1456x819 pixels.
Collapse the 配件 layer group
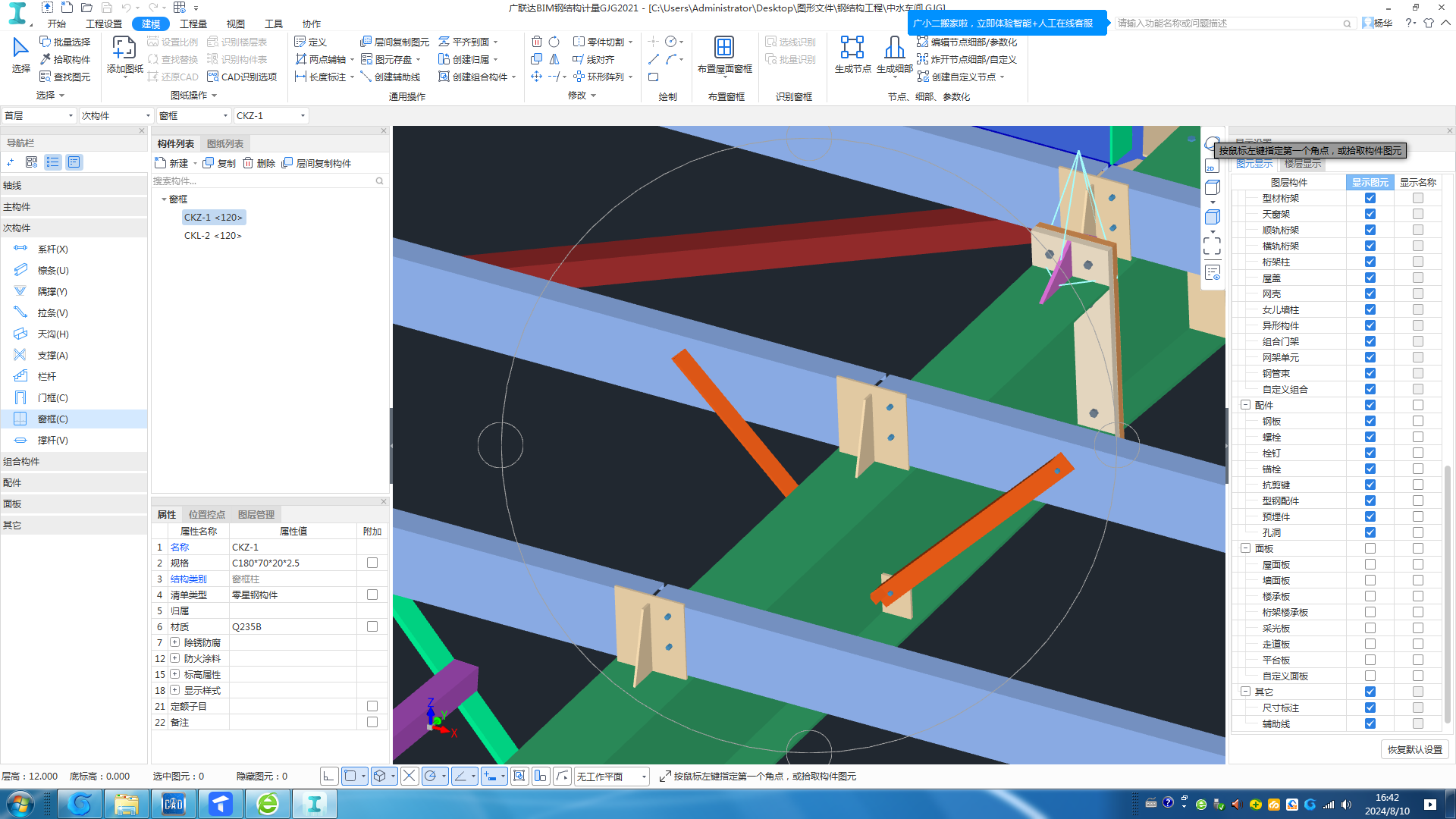pos(1245,405)
